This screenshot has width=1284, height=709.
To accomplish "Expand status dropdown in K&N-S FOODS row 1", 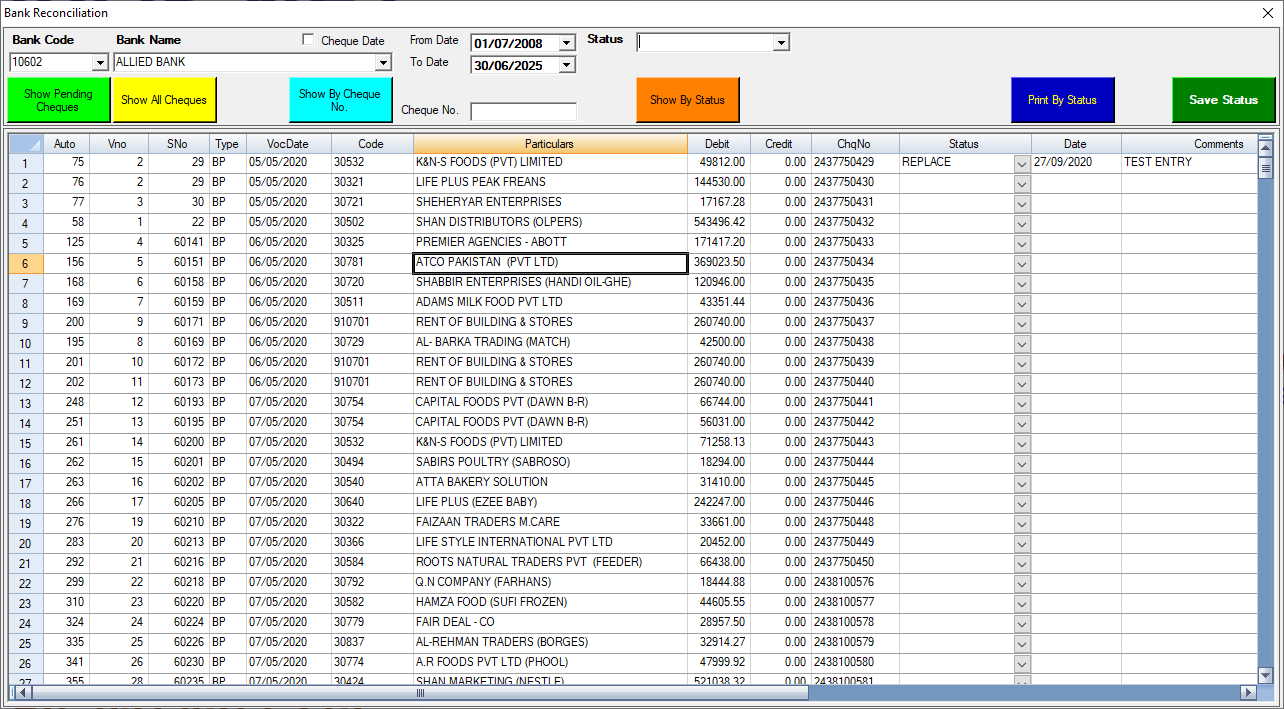I will point(1022,163).
